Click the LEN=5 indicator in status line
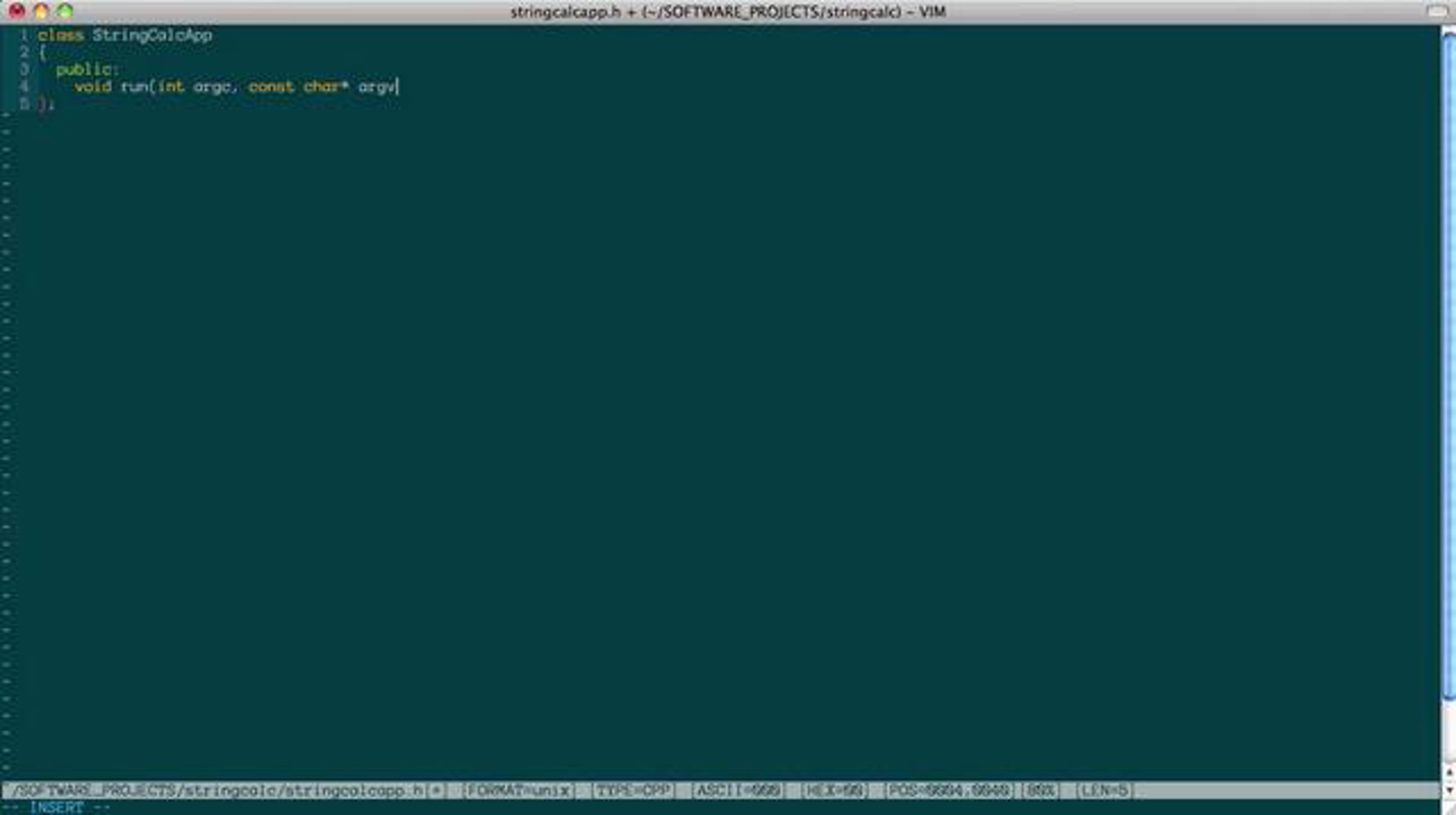The width and height of the screenshot is (1456, 815). [x=1104, y=791]
